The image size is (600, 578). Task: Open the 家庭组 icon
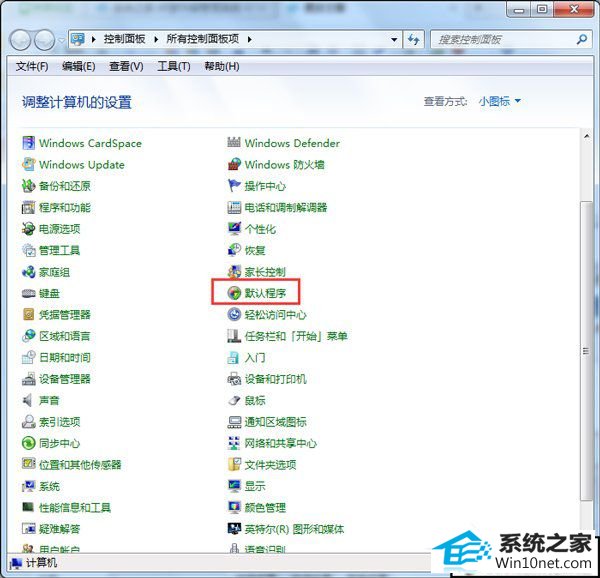coord(29,272)
